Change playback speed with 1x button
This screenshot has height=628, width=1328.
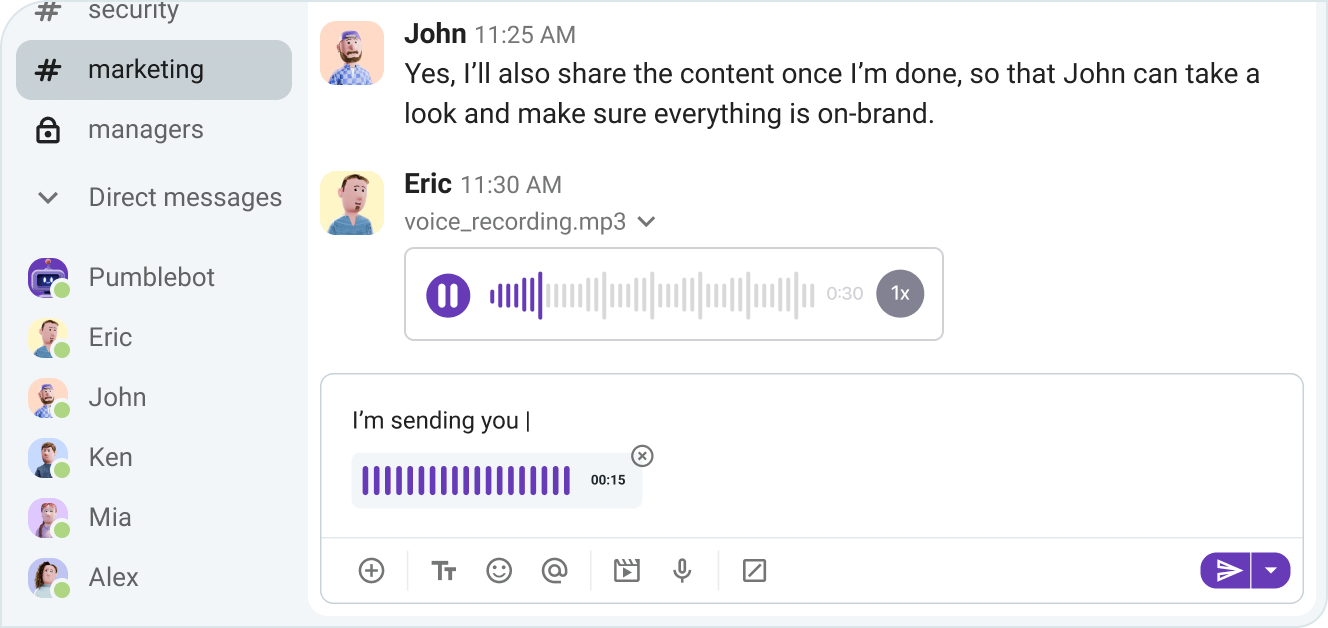tap(900, 294)
